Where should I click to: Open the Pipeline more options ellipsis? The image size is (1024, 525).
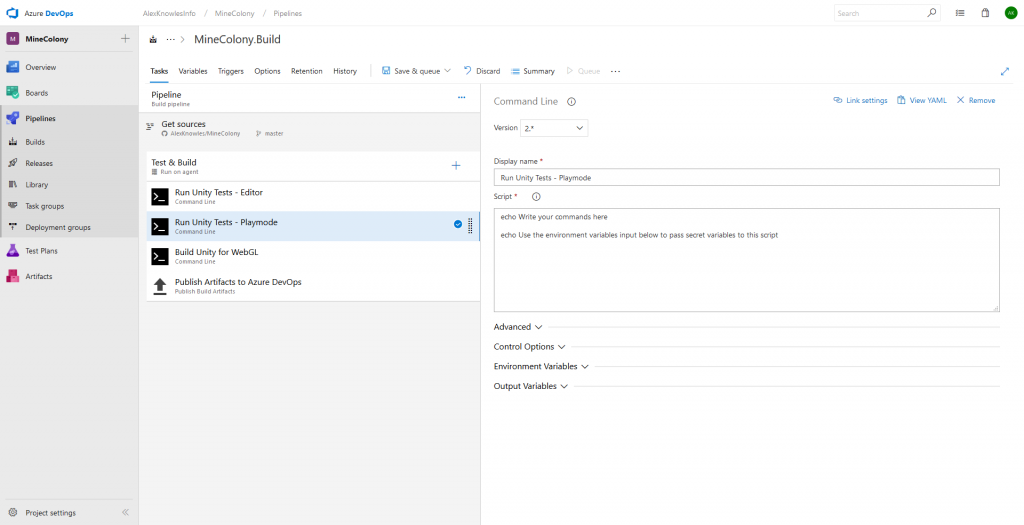click(x=461, y=97)
